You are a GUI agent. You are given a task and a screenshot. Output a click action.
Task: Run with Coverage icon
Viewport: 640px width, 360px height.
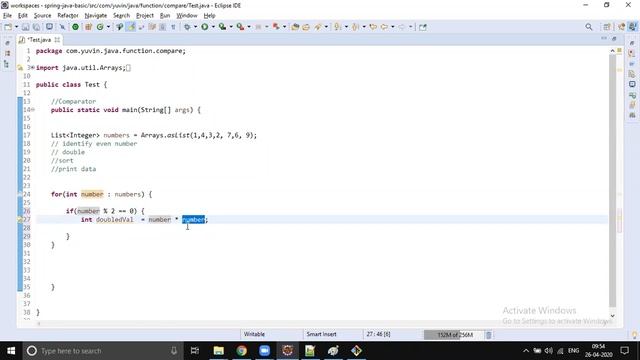pos(222,27)
